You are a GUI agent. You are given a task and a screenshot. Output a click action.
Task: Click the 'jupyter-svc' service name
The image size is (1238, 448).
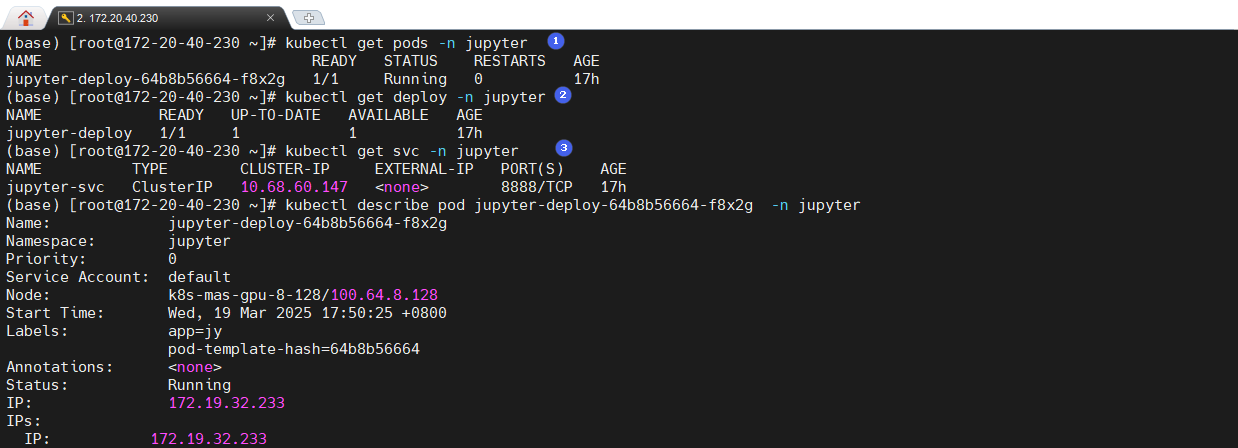pos(55,187)
